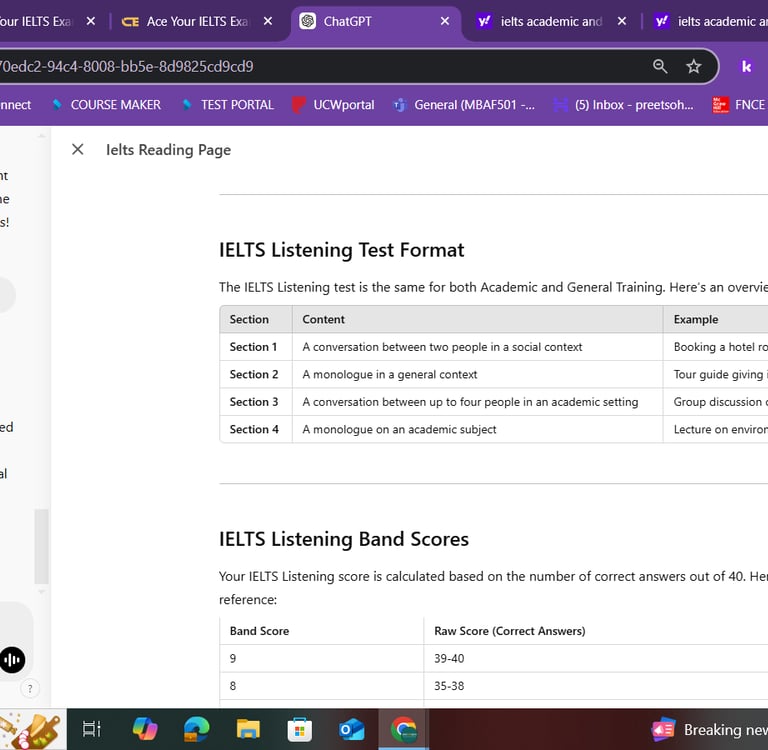This screenshot has height=750, width=768.
Task: Click the voice mode waveform button
Action: coord(12,660)
